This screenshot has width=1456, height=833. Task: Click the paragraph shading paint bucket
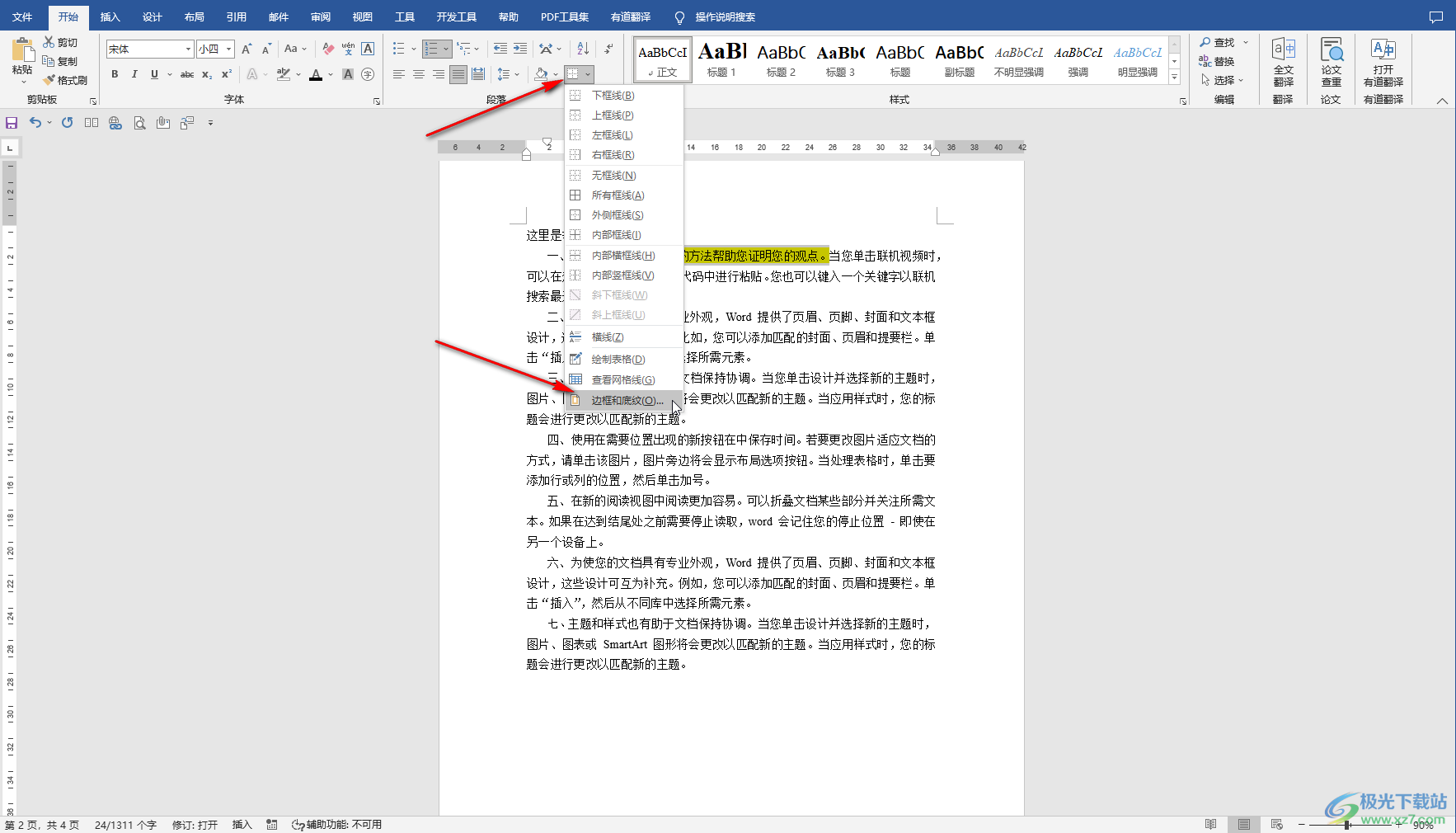(x=541, y=74)
